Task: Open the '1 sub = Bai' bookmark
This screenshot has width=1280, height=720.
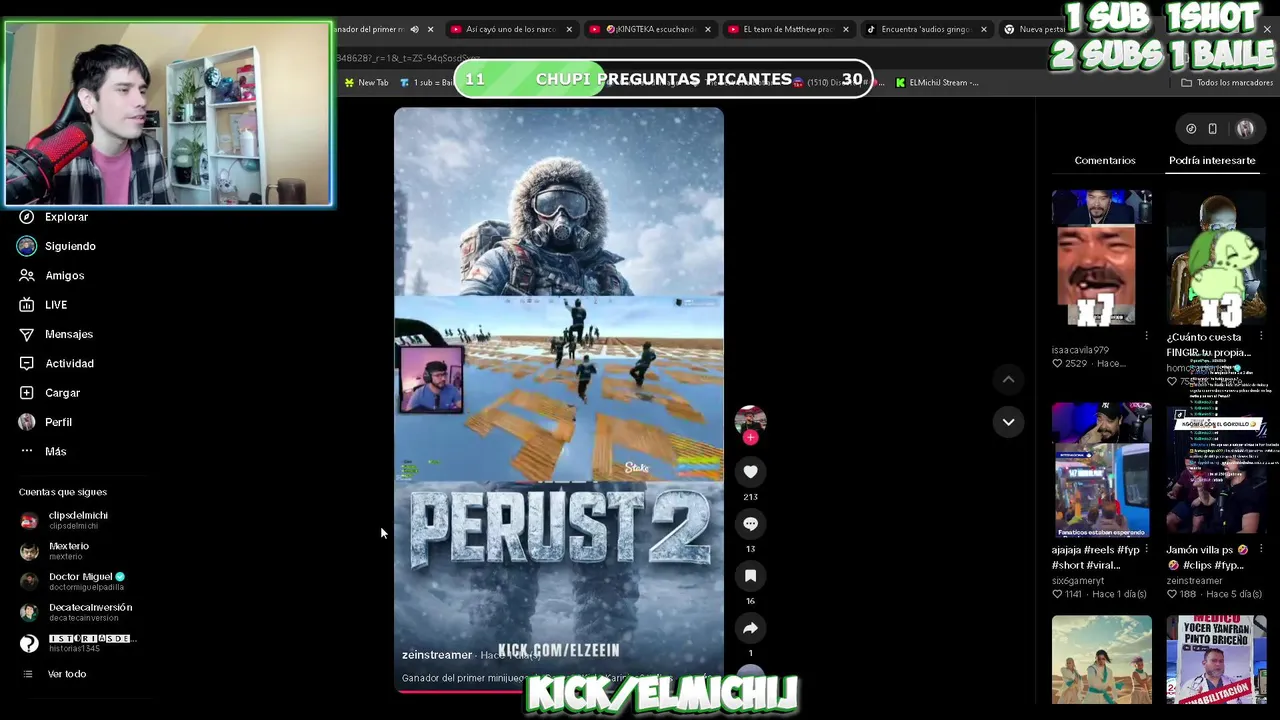Action: coord(426,83)
